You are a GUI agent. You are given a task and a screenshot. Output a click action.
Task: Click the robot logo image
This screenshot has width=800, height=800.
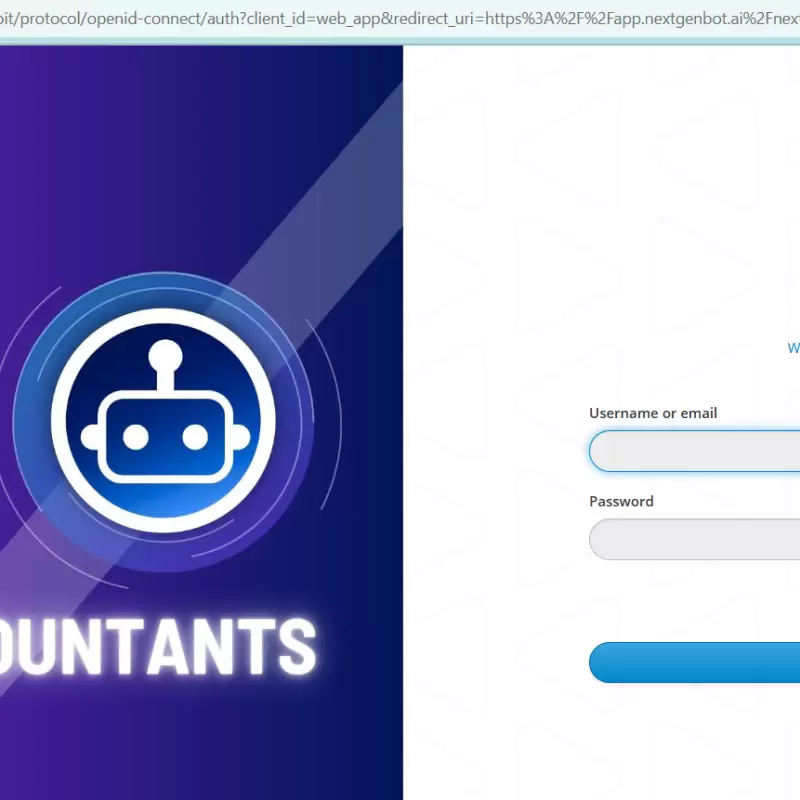163,421
